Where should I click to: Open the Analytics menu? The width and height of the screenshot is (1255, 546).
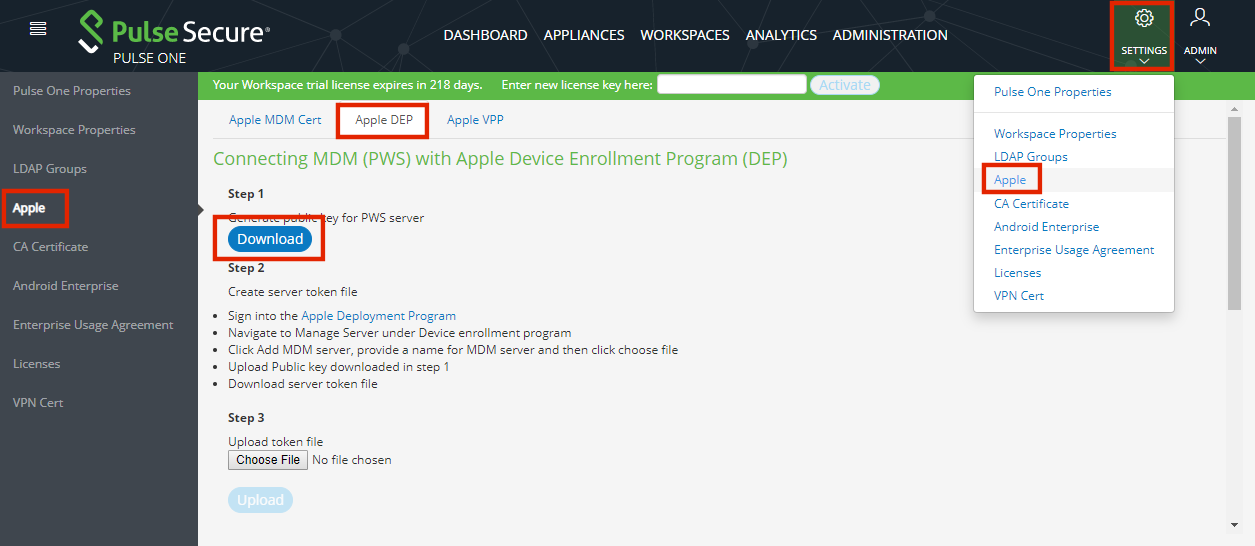pyautogui.click(x=781, y=35)
